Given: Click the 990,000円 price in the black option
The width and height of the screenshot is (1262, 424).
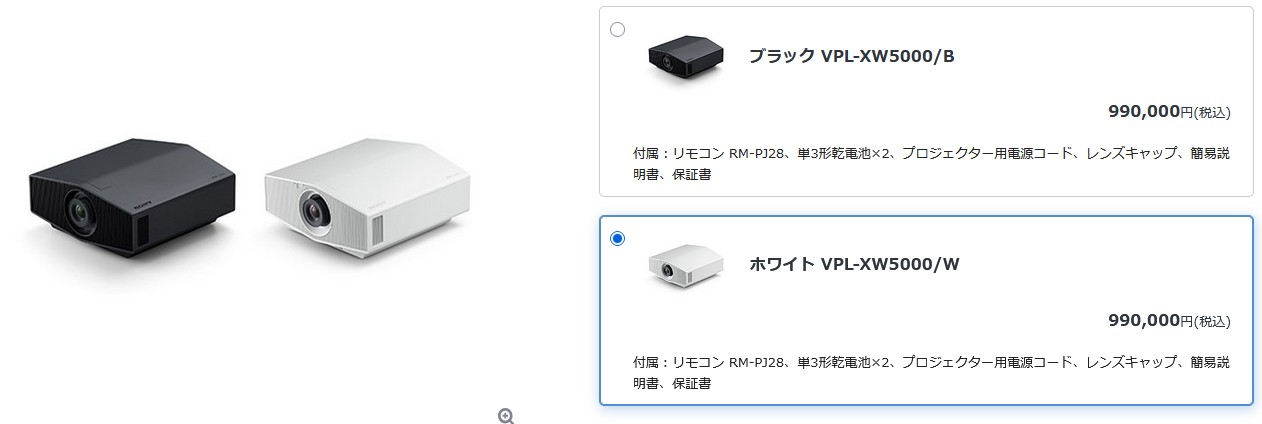Looking at the screenshot, I should click(1151, 112).
